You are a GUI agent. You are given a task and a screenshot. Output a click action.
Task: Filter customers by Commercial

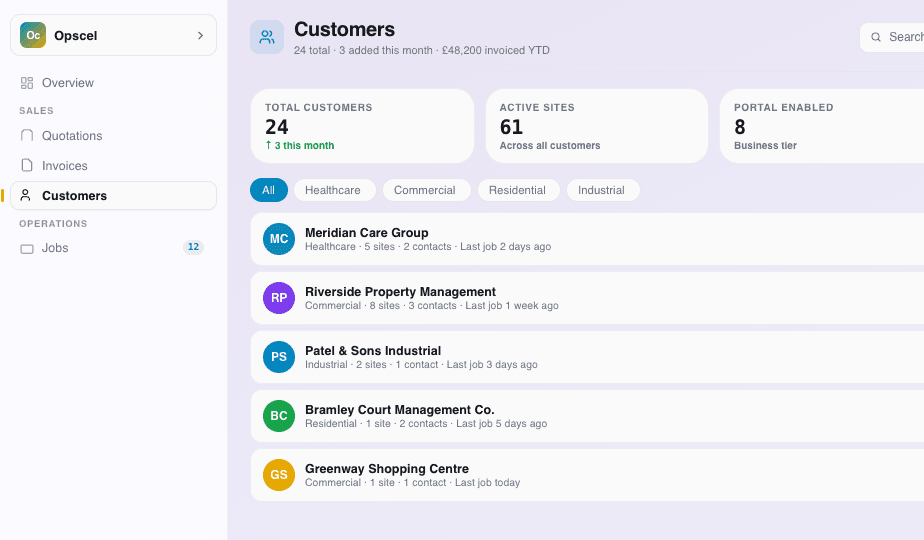[x=425, y=190]
